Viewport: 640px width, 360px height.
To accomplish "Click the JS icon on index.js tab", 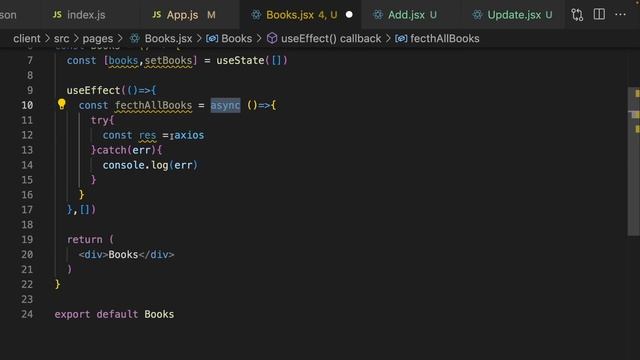I will click(x=57, y=15).
